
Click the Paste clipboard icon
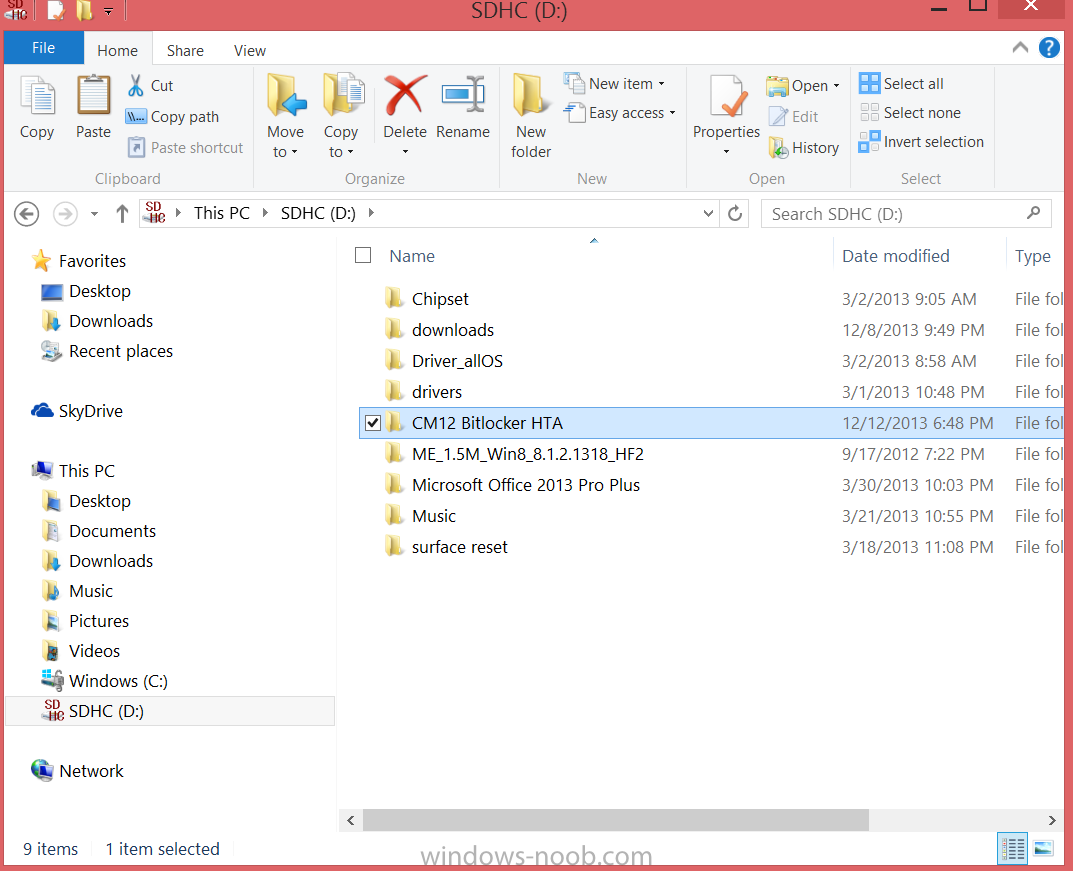pos(93,96)
